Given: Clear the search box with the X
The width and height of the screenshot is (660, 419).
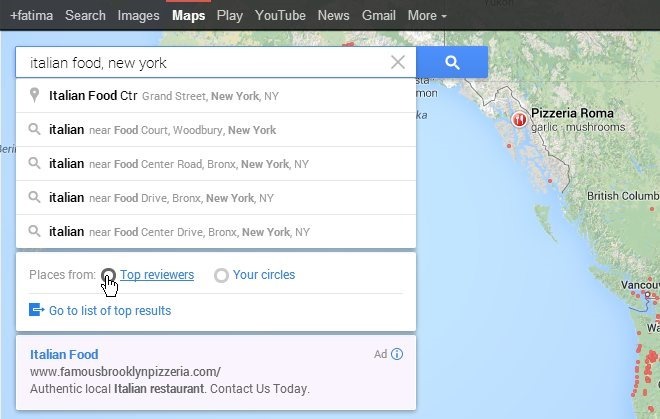Looking at the screenshot, I should click(398, 62).
